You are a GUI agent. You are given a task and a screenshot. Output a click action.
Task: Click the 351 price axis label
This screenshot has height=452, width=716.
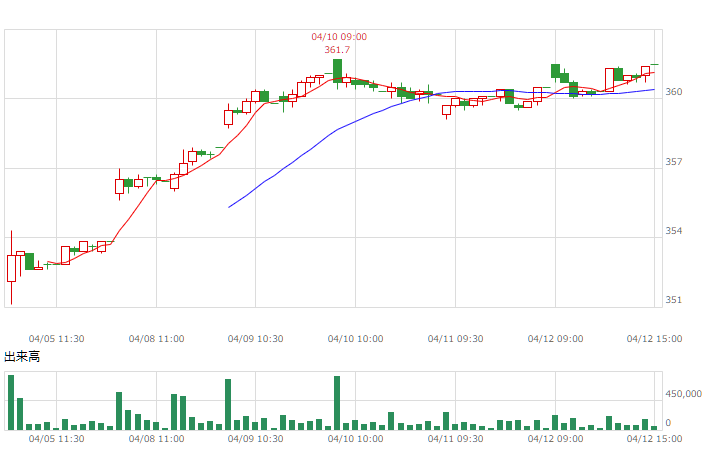tap(674, 300)
